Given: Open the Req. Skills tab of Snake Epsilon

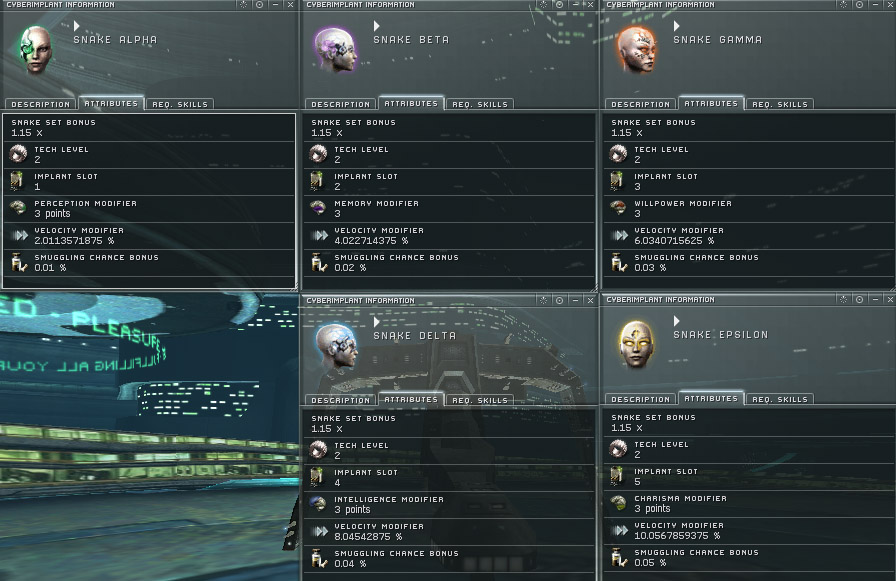Looking at the screenshot, I should pos(780,399).
